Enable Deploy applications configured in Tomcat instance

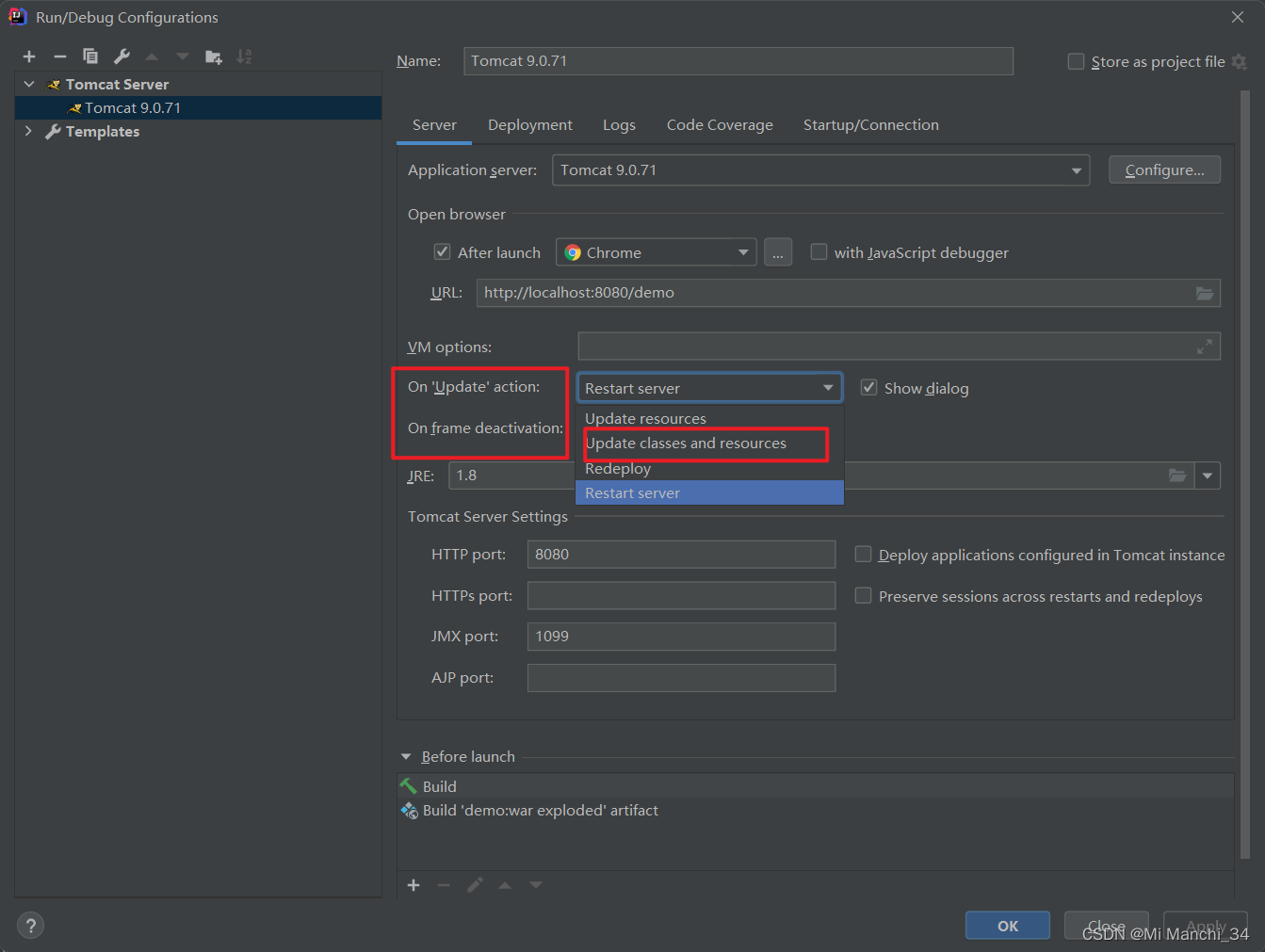(x=863, y=554)
